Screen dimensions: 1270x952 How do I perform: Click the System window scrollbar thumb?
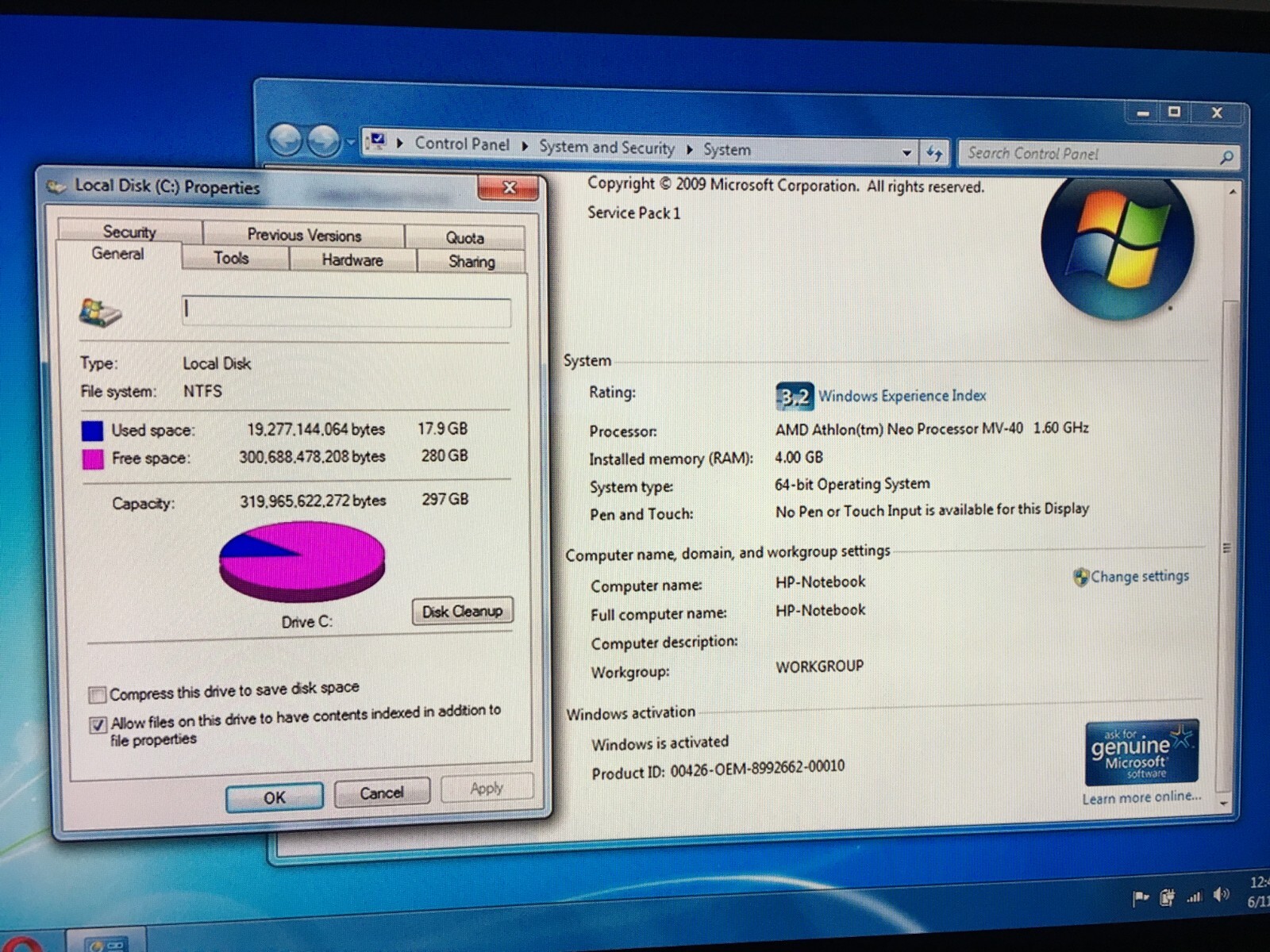coord(1227,547)
